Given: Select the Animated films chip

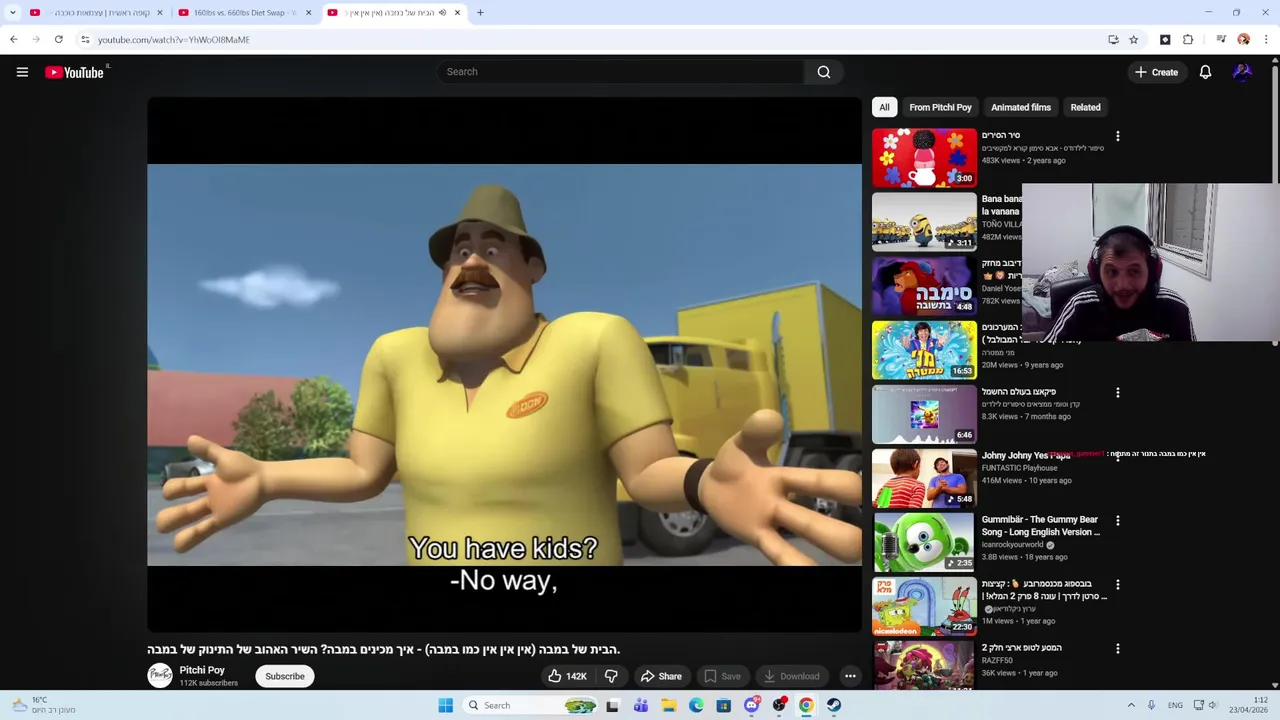Looking at the screenshot, I should point(1021,107).
